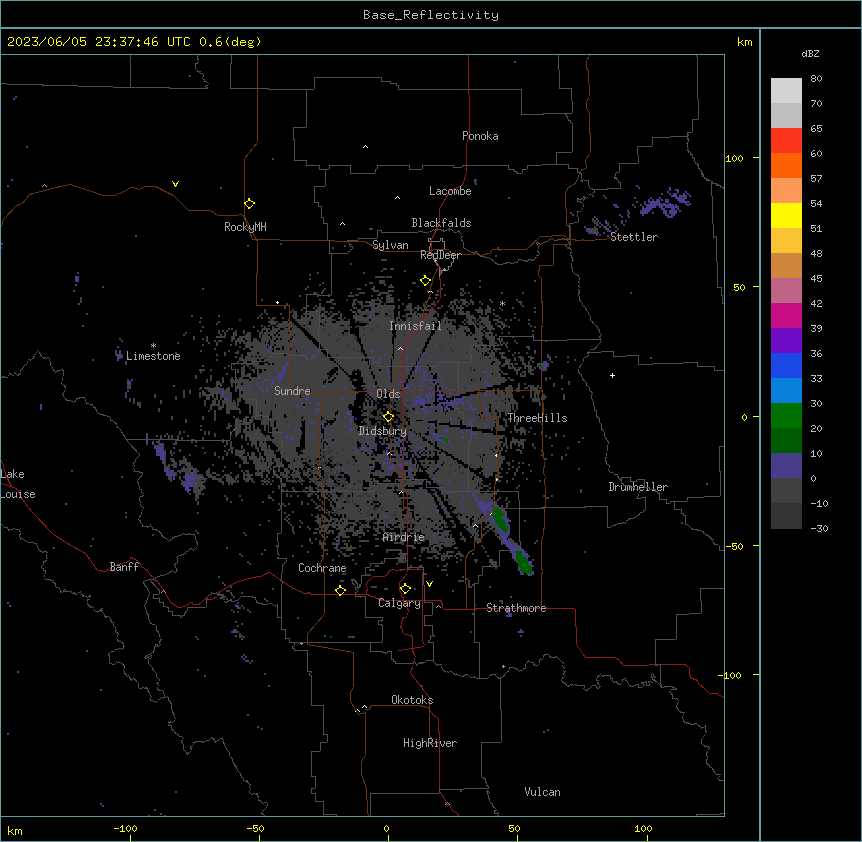
Task: Click the Didsbury label
Action: pyautogui.click(x=383, y=431)
